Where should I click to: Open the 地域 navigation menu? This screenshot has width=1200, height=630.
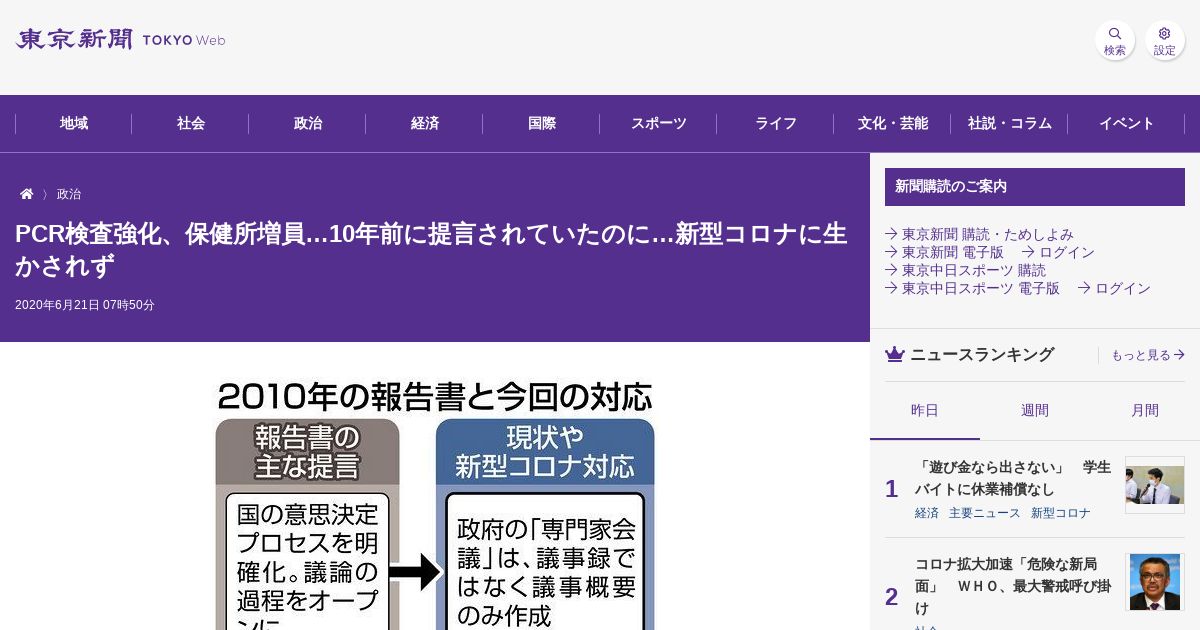click(74, 124)
